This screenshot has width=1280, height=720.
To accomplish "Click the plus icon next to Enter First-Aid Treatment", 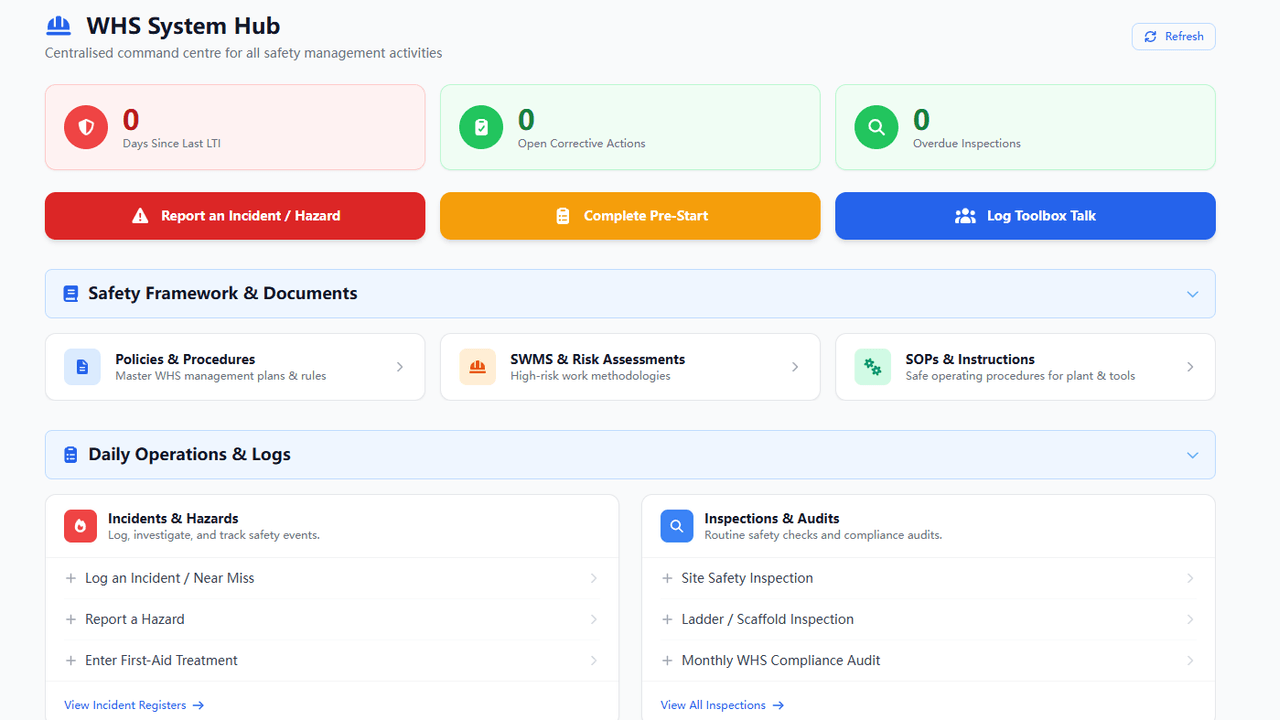I will click(71, 660).
